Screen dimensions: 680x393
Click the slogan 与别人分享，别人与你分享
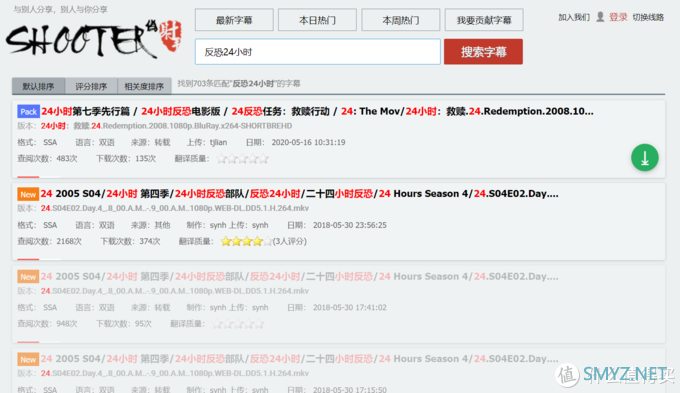pyautogui.click(x=60, y=9)
